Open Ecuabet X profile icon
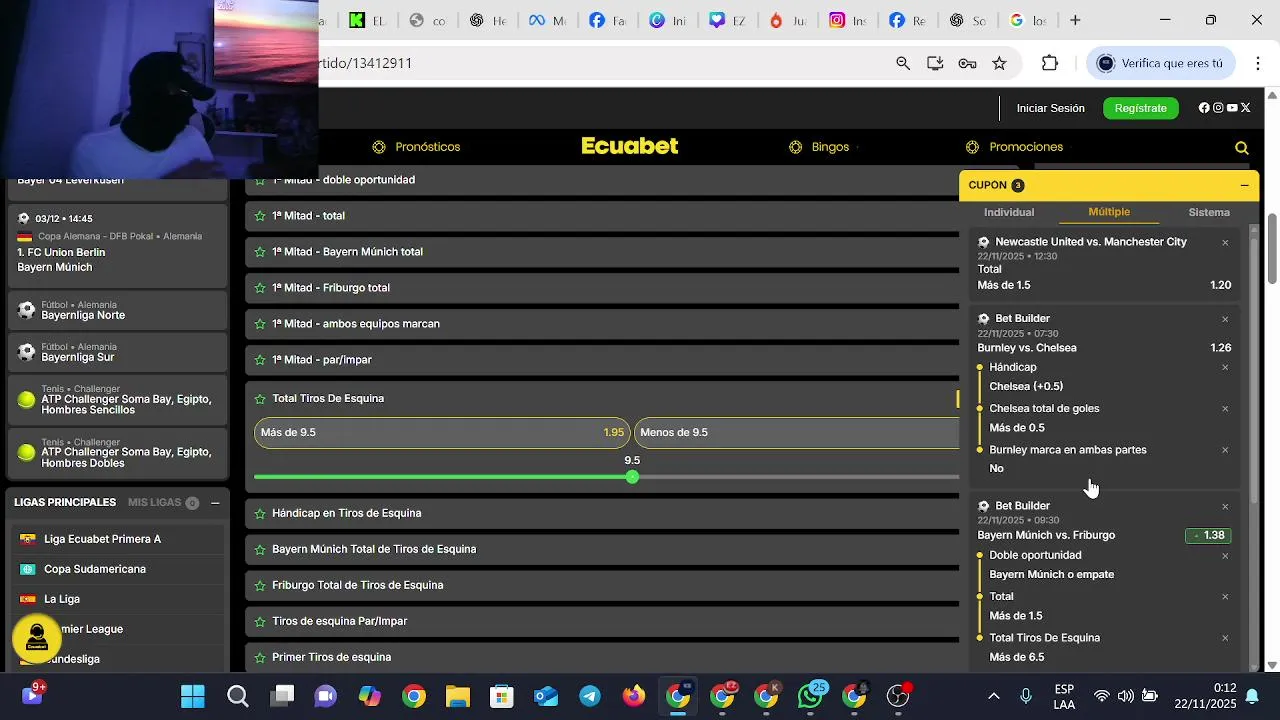The image size is (1280, 720). pyautogui.click(x=1246, y=108)
